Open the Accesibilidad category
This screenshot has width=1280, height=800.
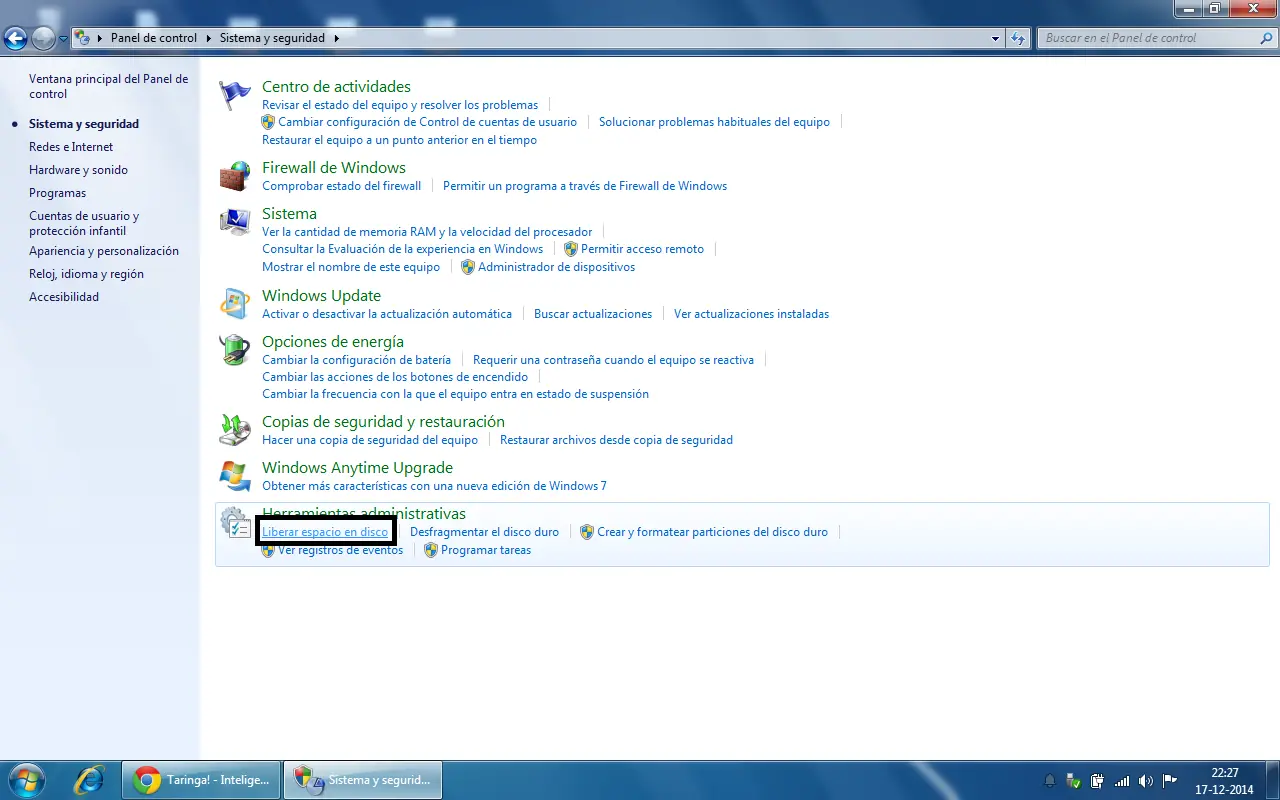[x=64, y=297]
